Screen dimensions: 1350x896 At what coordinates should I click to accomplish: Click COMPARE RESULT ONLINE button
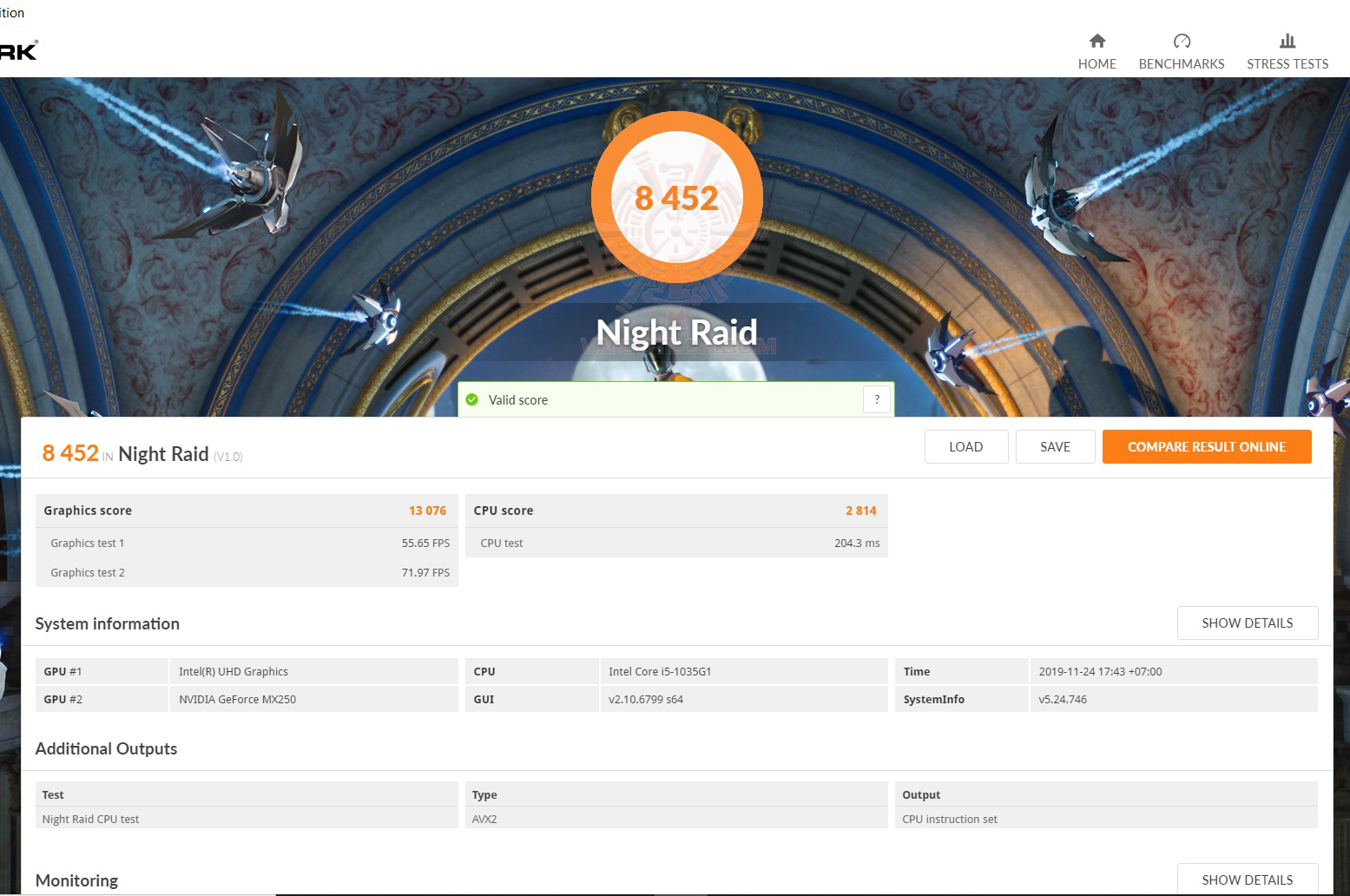click(1207, 446)
